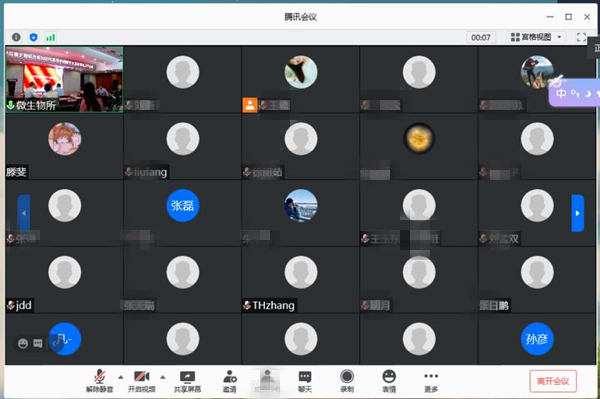Go to next participant page arrow
600x399 pixels.
point(577,213)
